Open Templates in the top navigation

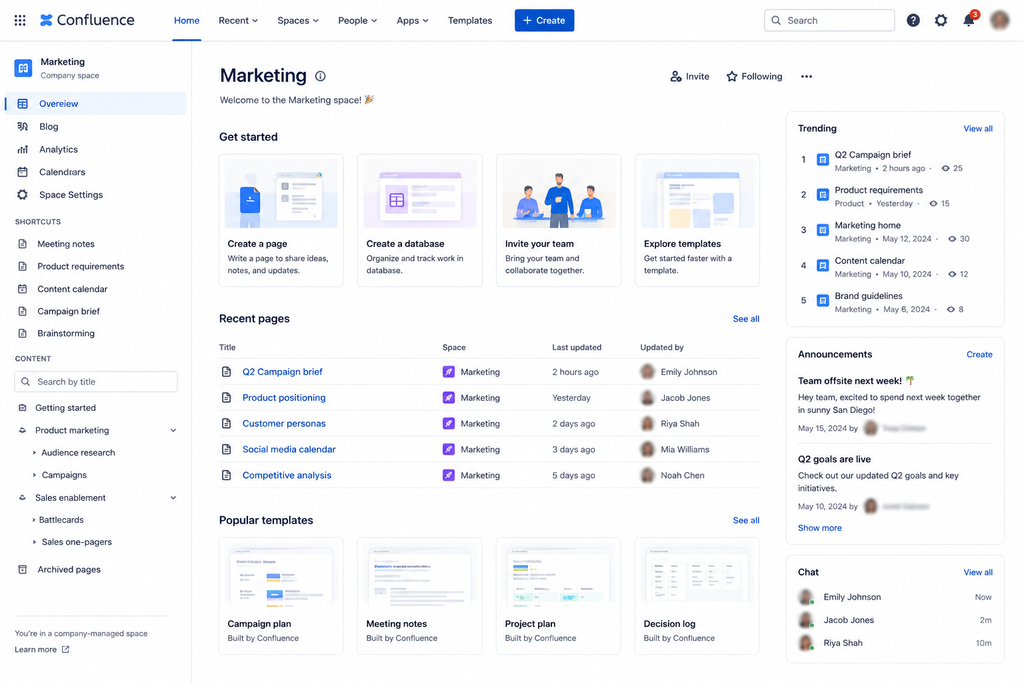[x=470, y=20]
